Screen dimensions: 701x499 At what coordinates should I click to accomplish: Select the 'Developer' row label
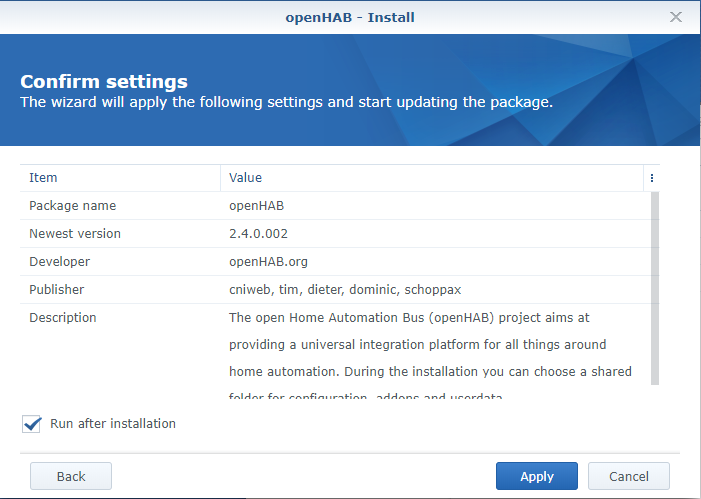pyautogui.click(x=59, y=262)
